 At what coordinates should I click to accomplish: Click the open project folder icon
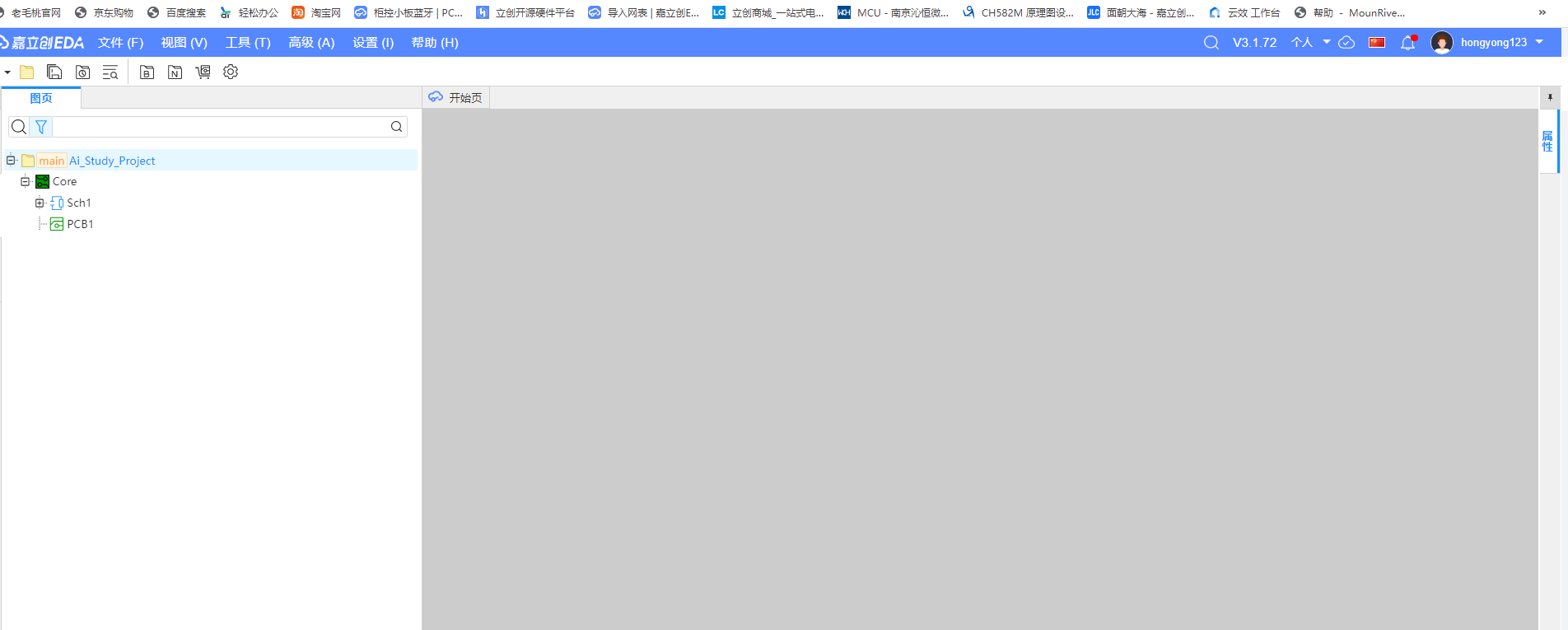coord(27,72)
